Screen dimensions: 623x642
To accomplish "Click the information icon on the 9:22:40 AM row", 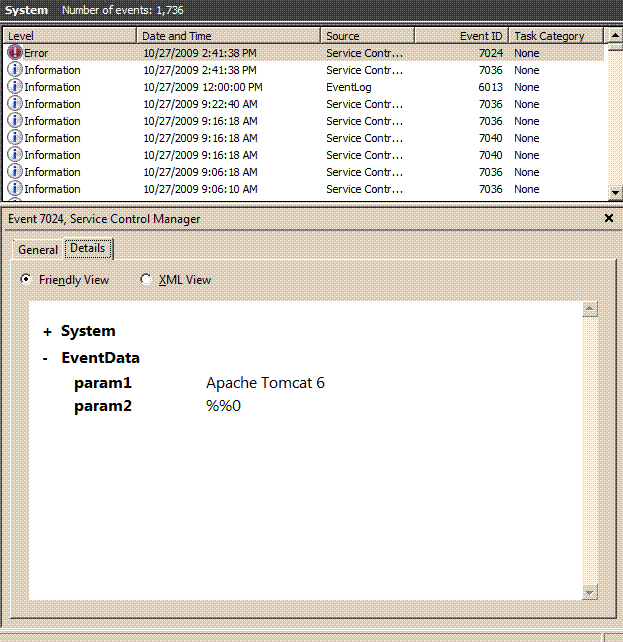I will coord(15,104).
